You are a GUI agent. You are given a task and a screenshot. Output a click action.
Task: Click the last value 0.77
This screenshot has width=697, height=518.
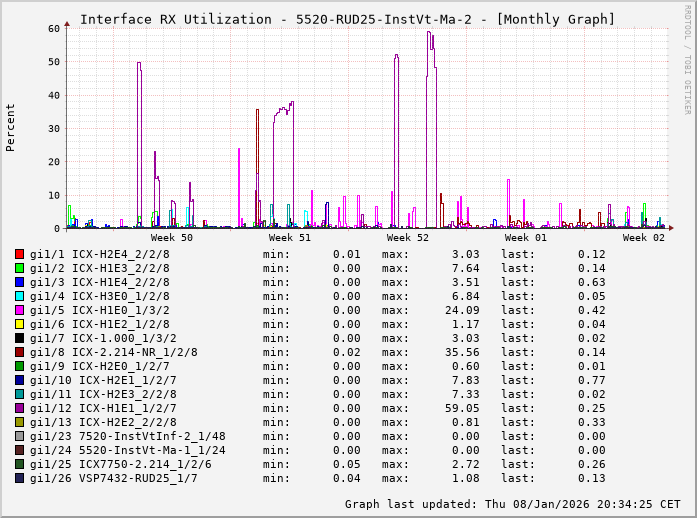(x=592, y=380)
